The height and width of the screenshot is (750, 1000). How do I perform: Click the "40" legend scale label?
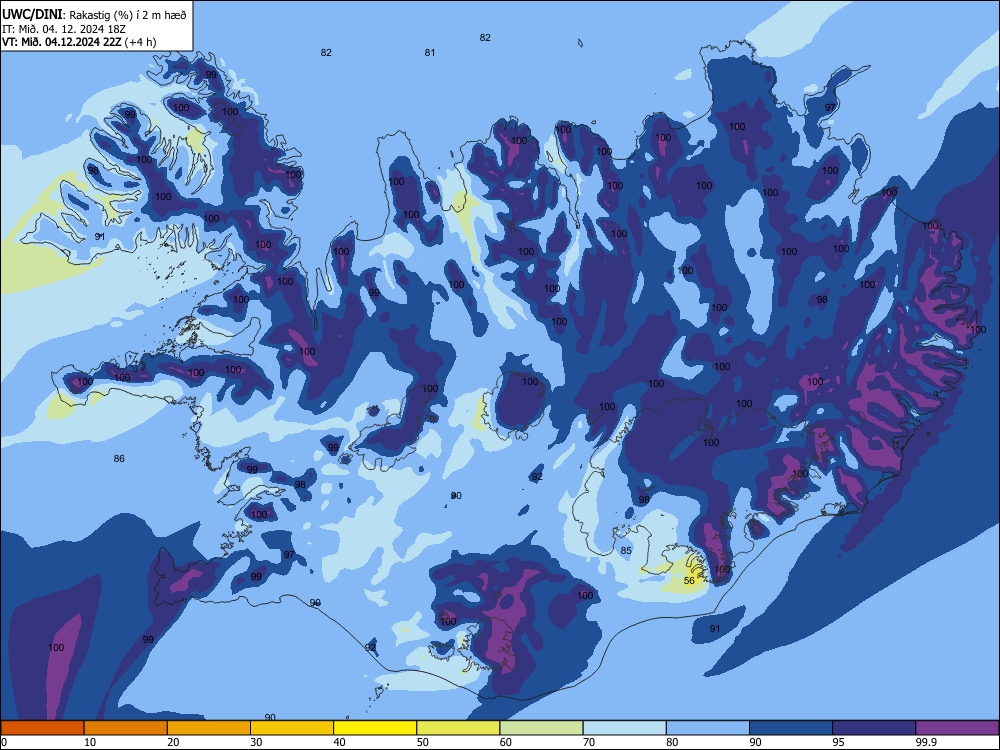(339, 742)
